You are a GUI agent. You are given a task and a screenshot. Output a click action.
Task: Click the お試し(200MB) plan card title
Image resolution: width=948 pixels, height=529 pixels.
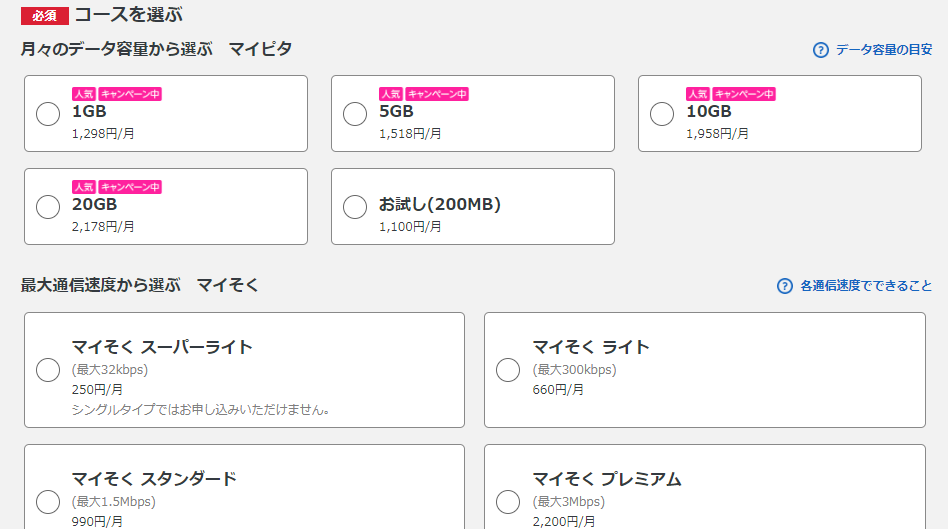coord(440,204)
